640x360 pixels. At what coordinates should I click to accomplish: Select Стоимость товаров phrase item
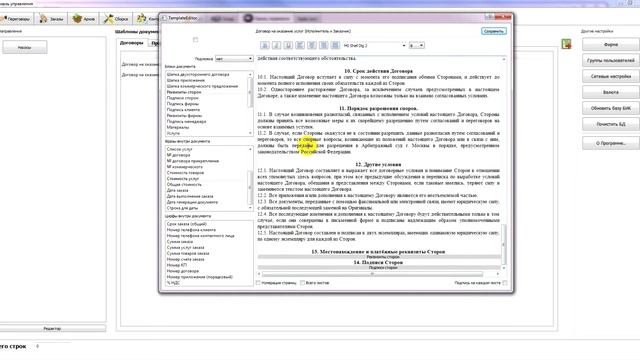(x=185, y=173)
